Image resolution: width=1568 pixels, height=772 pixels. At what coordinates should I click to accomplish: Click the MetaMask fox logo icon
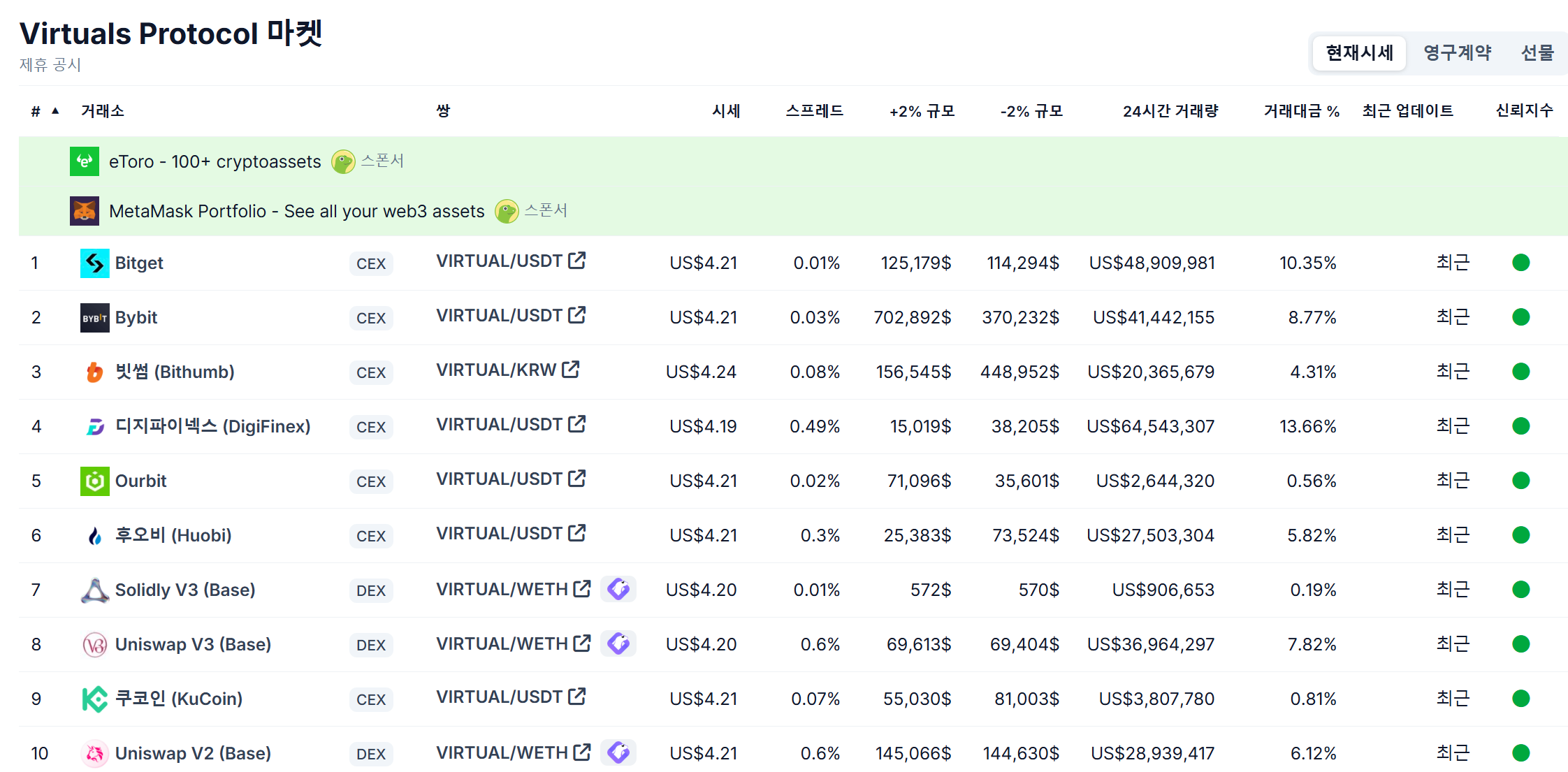pos(85,211)
